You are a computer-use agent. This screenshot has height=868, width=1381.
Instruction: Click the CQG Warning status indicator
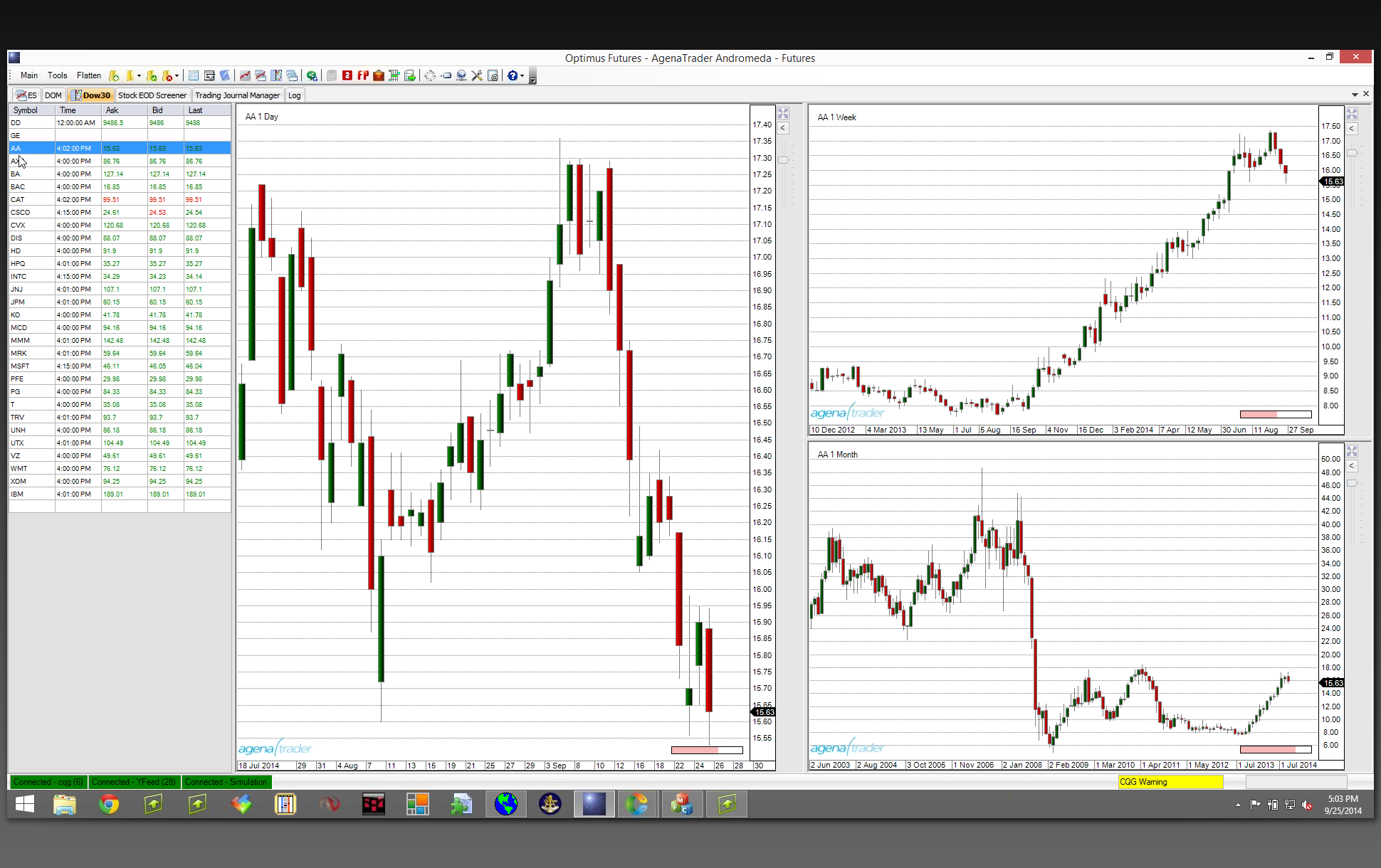click(1170, 782)
